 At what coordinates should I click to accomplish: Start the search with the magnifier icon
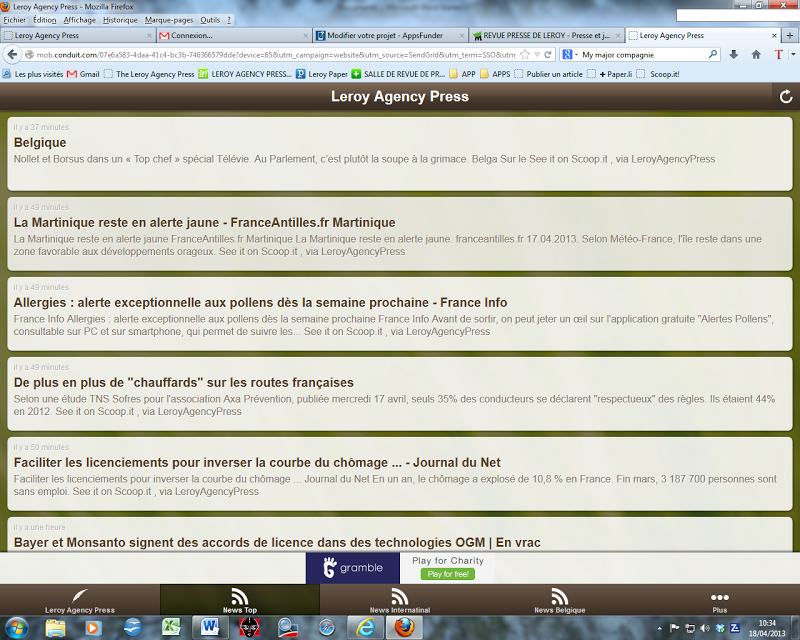(x=713, y=54)
